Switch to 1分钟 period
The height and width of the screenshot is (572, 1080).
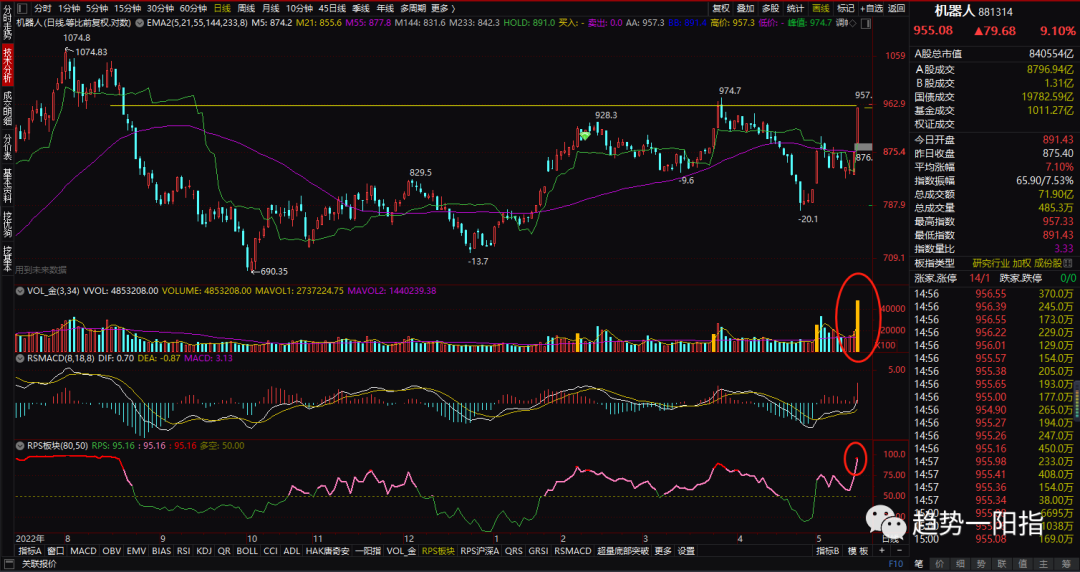69,8
